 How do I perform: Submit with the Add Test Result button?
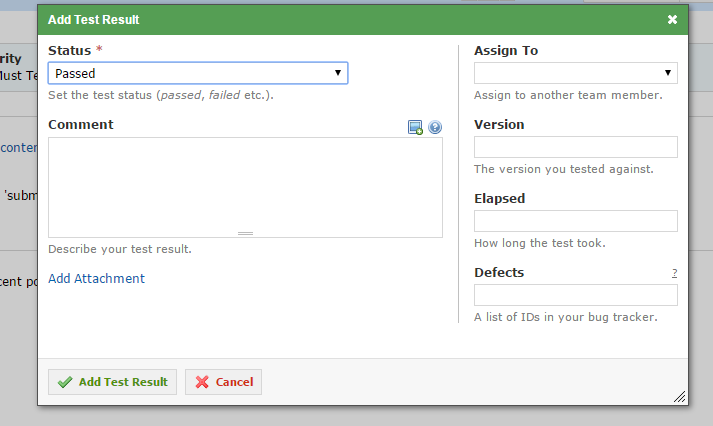click(112, 382)
